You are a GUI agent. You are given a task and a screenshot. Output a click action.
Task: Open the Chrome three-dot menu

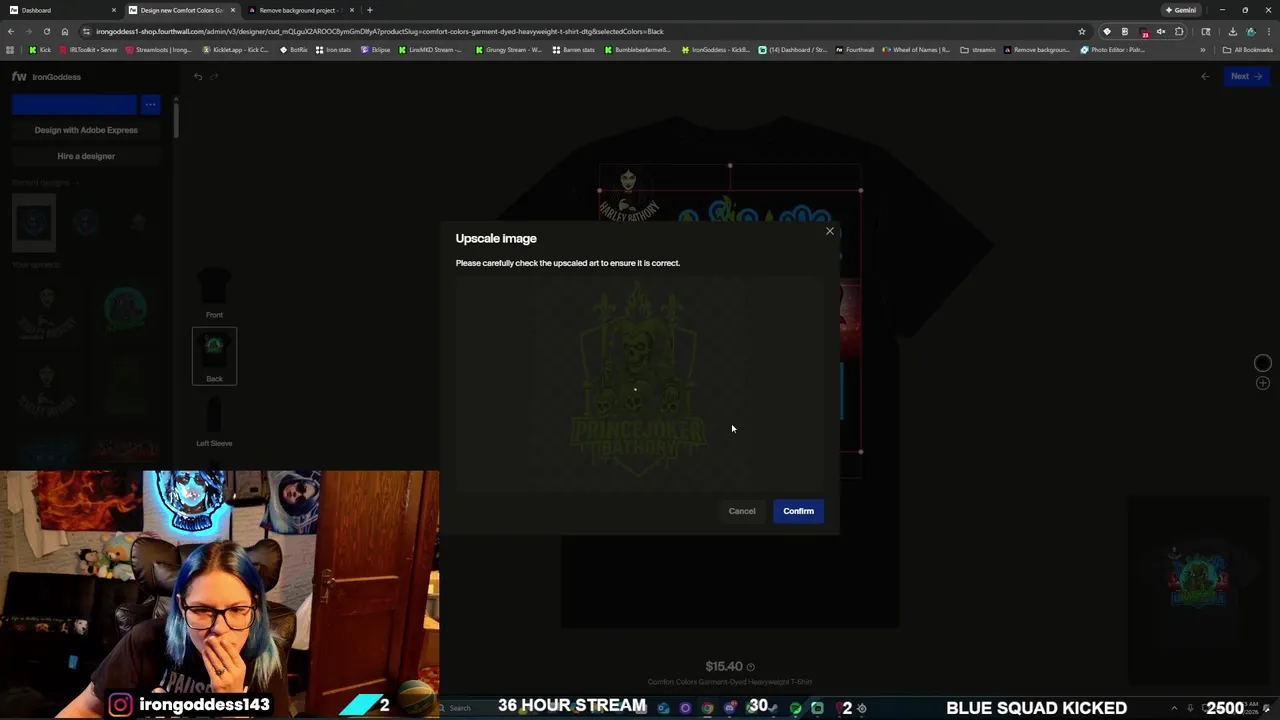[x=1268, y=31]
